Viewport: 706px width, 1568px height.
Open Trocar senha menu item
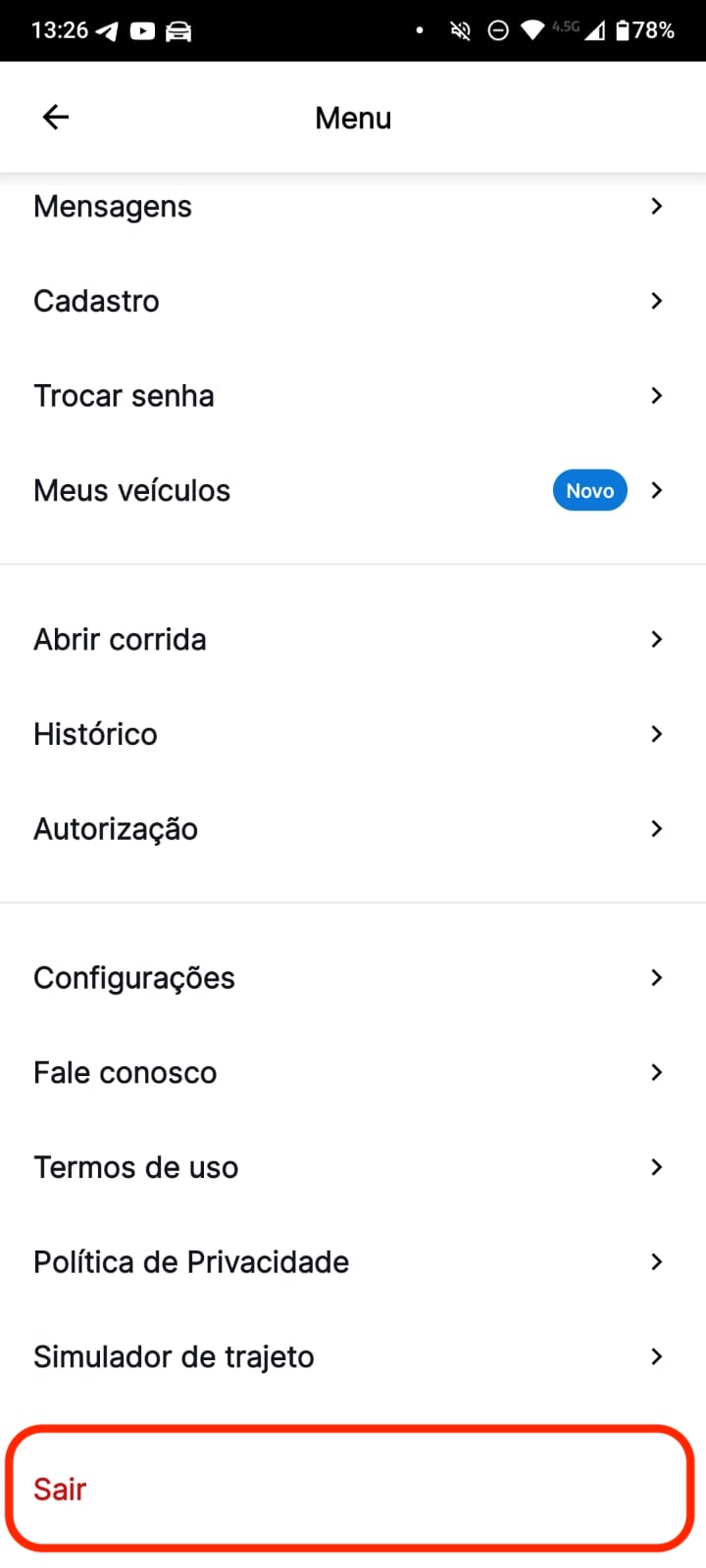pos(124,396)
